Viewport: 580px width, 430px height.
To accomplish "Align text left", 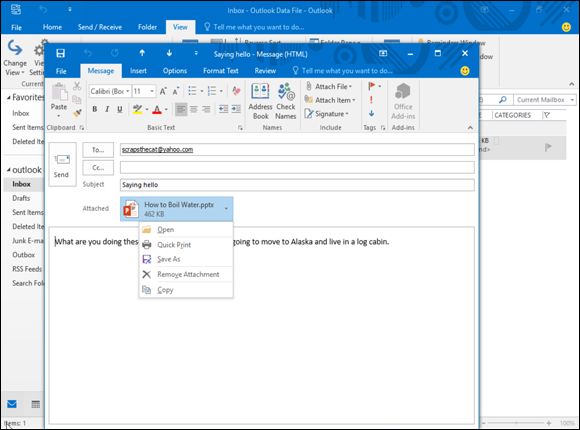I will click(x=181, y=109).
